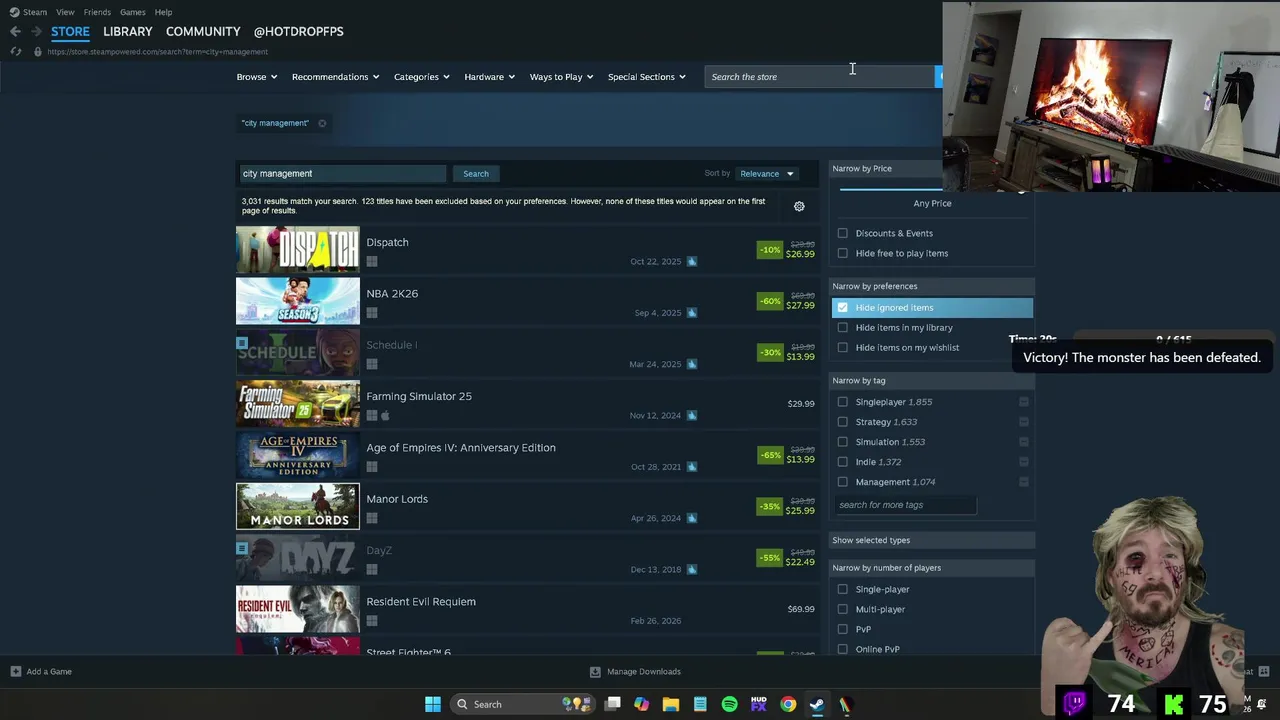This screenshot has width=1280, height=720.
Task: Expand the Categories menu
Action: pos(421,77)
